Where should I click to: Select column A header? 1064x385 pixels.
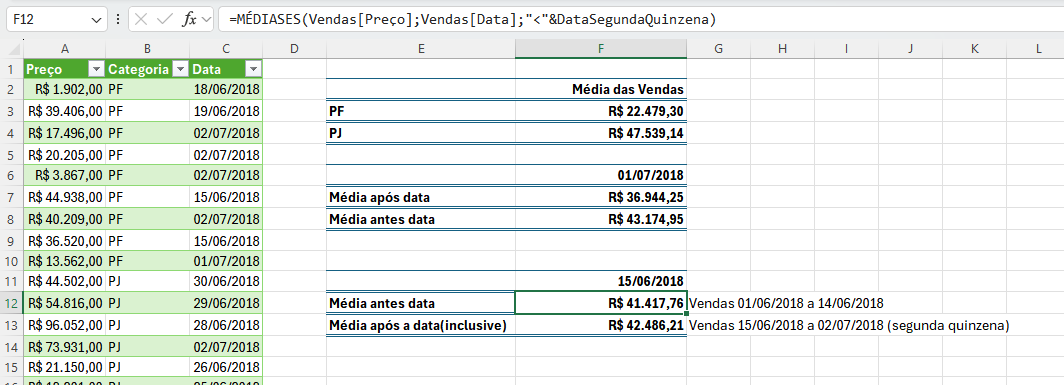click(64, 48)
